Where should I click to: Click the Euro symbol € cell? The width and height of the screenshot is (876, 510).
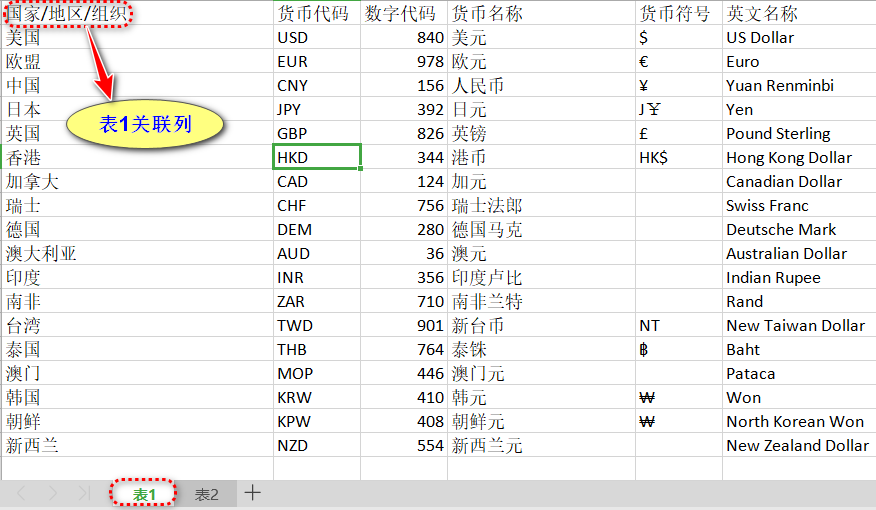click(x=678, y=62)
